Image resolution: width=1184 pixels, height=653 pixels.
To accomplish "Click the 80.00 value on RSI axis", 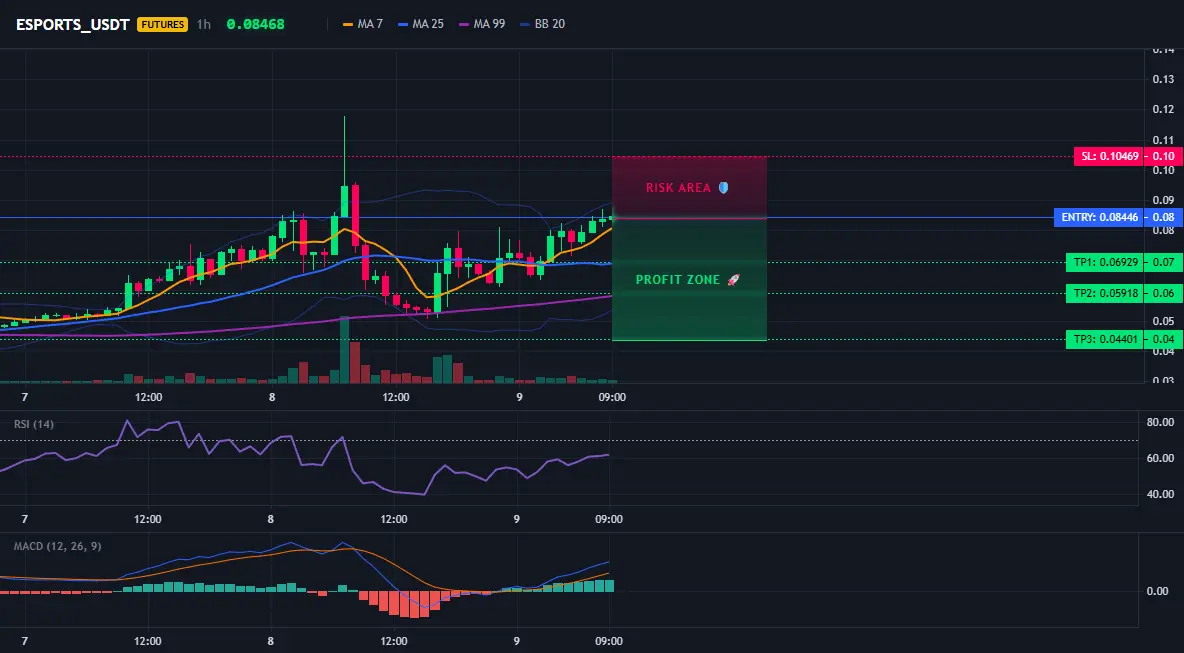I will point(1160,422).
